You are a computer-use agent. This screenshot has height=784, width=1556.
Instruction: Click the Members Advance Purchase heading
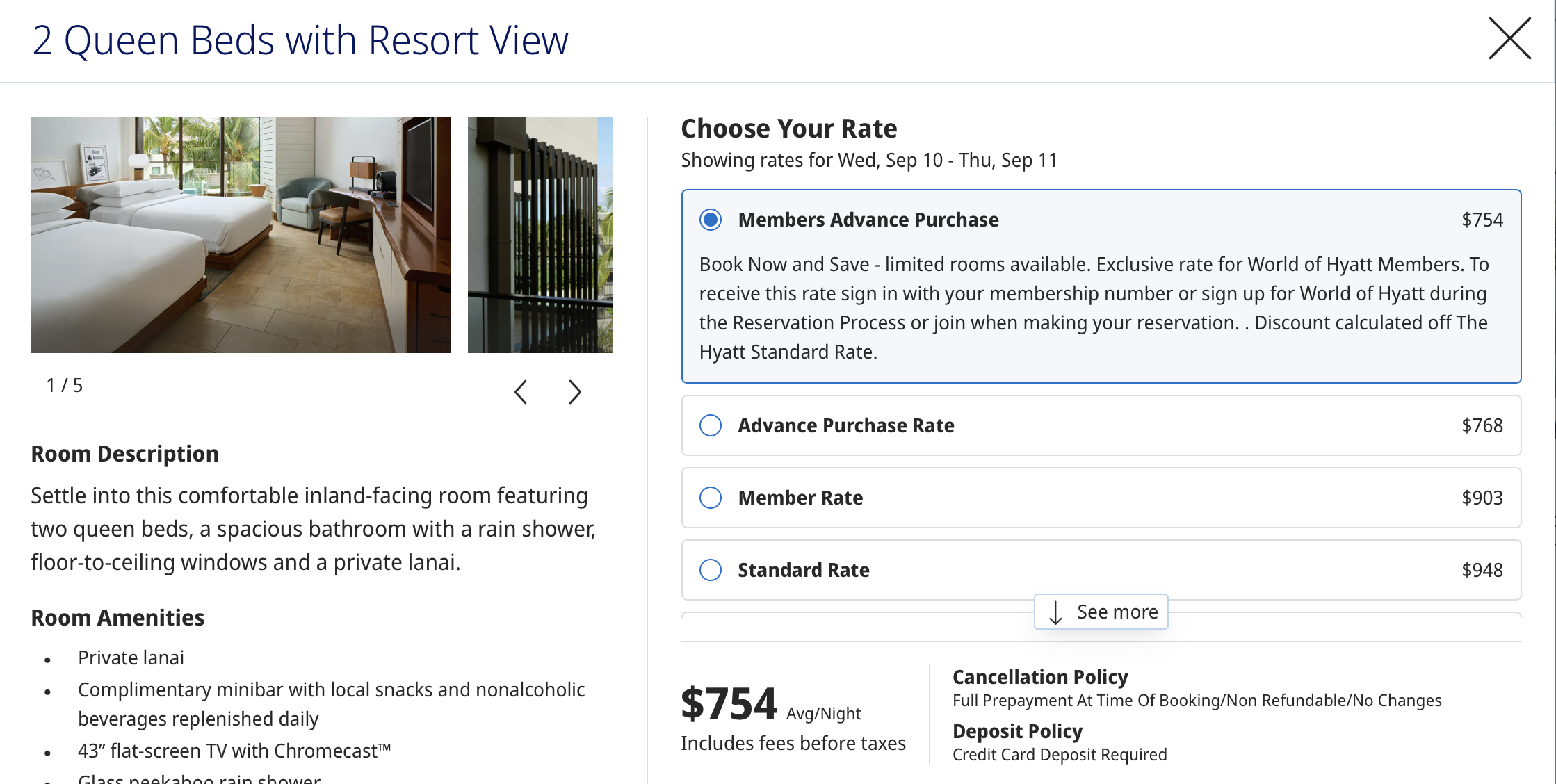[868, 220]
